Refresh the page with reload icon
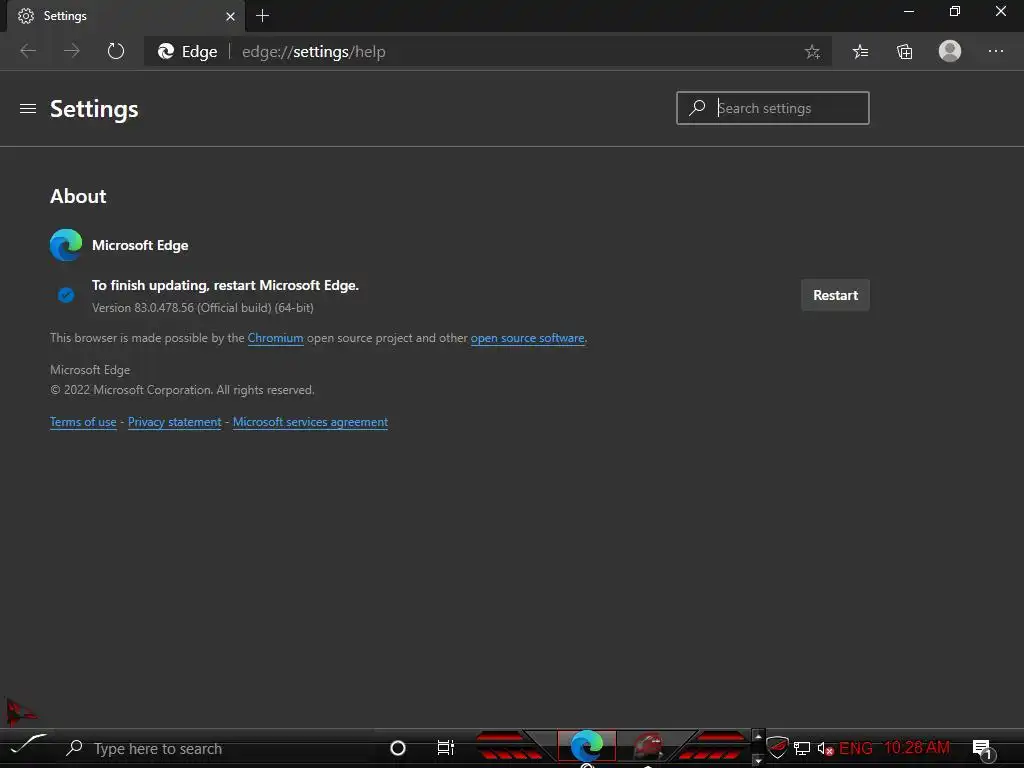This screenshot has height=768, width=1024. (116, 51)
